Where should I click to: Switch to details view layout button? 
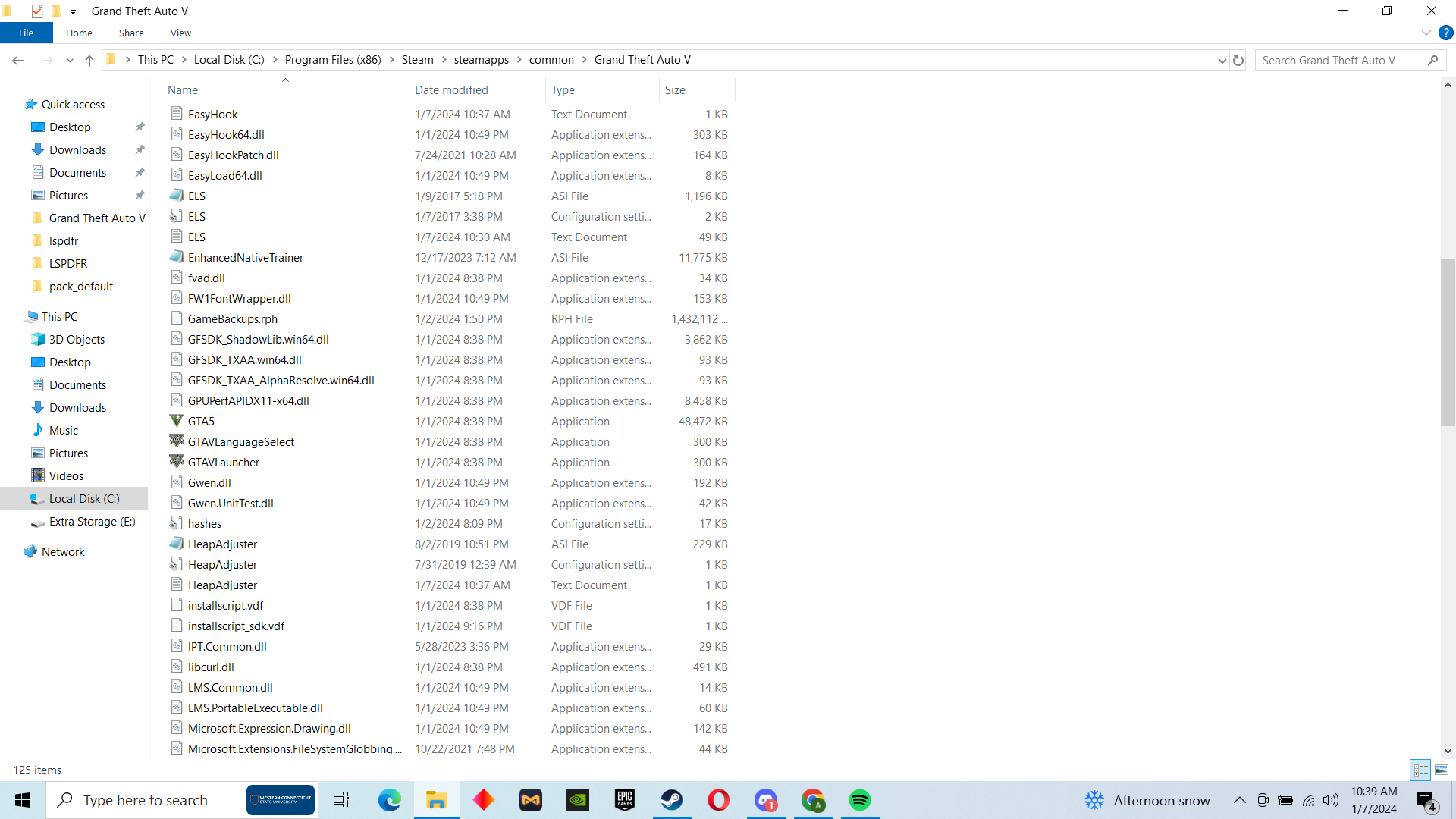tap(1420, 770)
